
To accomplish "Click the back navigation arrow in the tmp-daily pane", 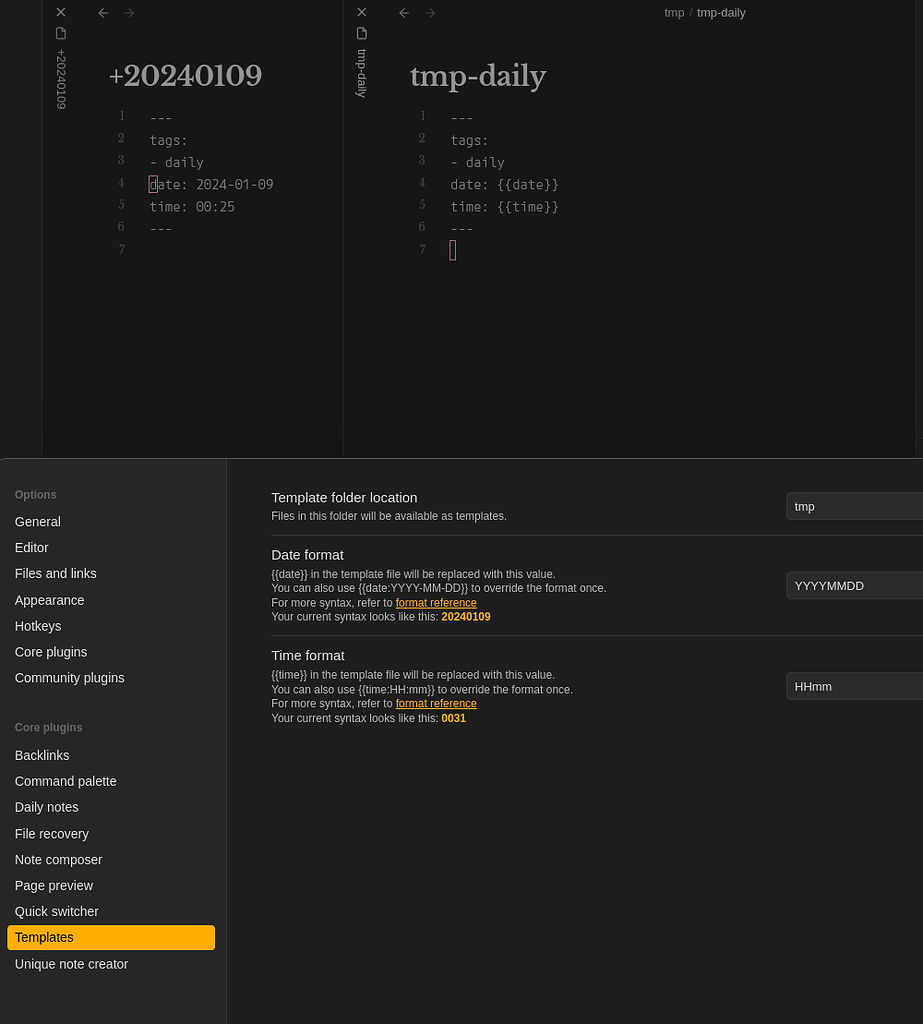I will (x=404, y=12).
